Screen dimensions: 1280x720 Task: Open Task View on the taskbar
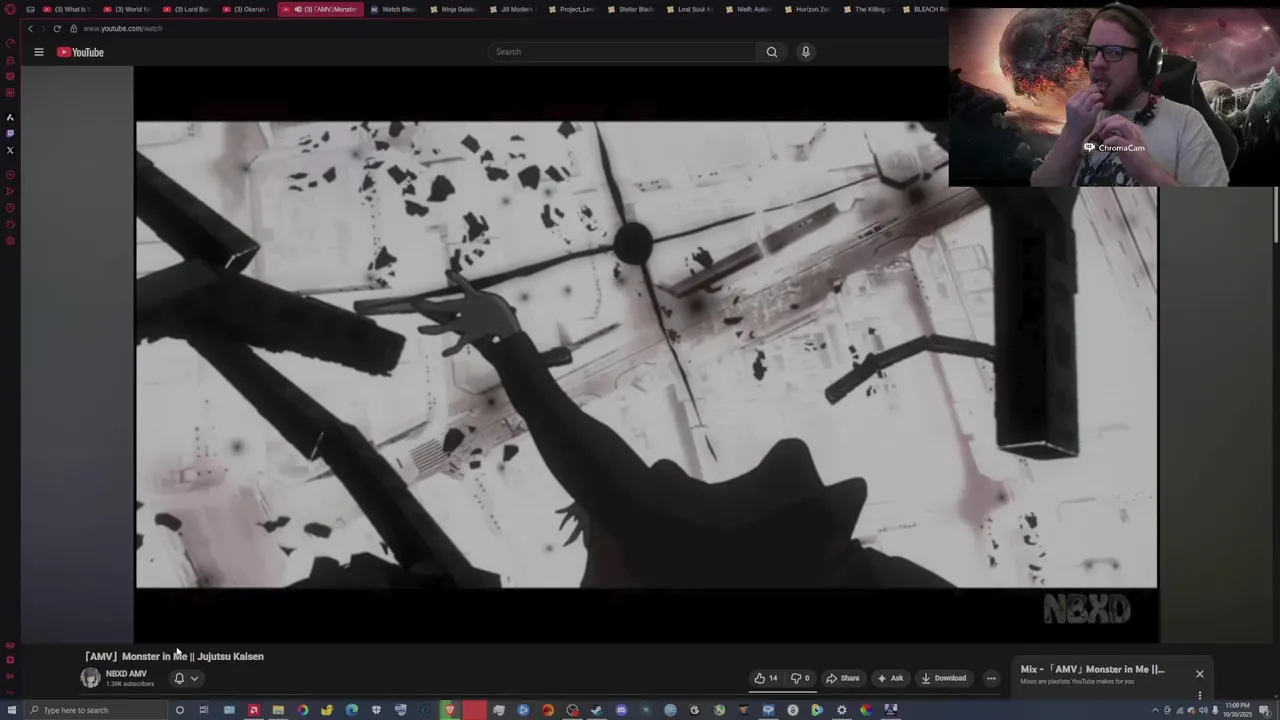click(x=204, y=710)
